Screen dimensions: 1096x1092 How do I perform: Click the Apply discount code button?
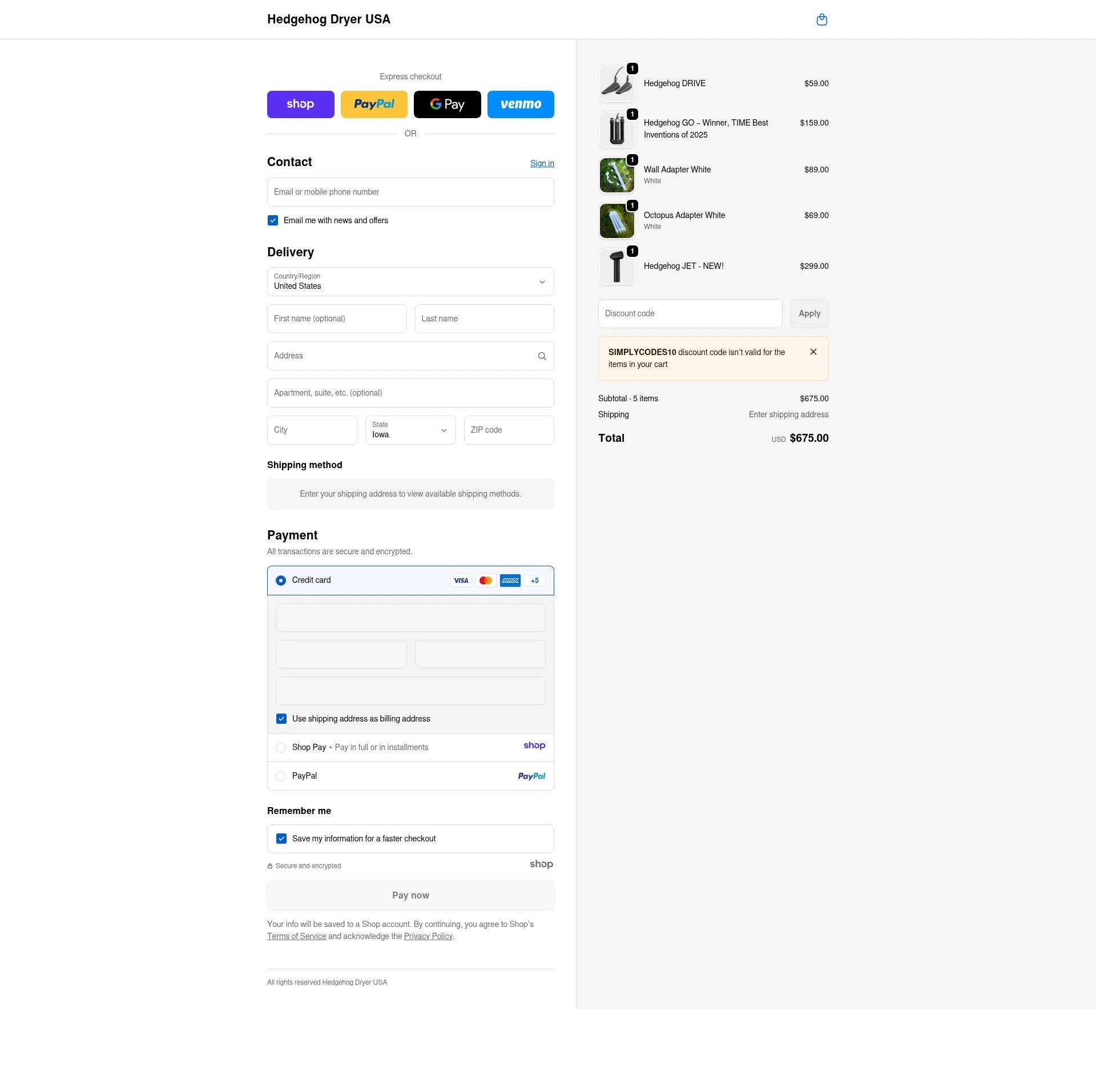tap(809, 313)
